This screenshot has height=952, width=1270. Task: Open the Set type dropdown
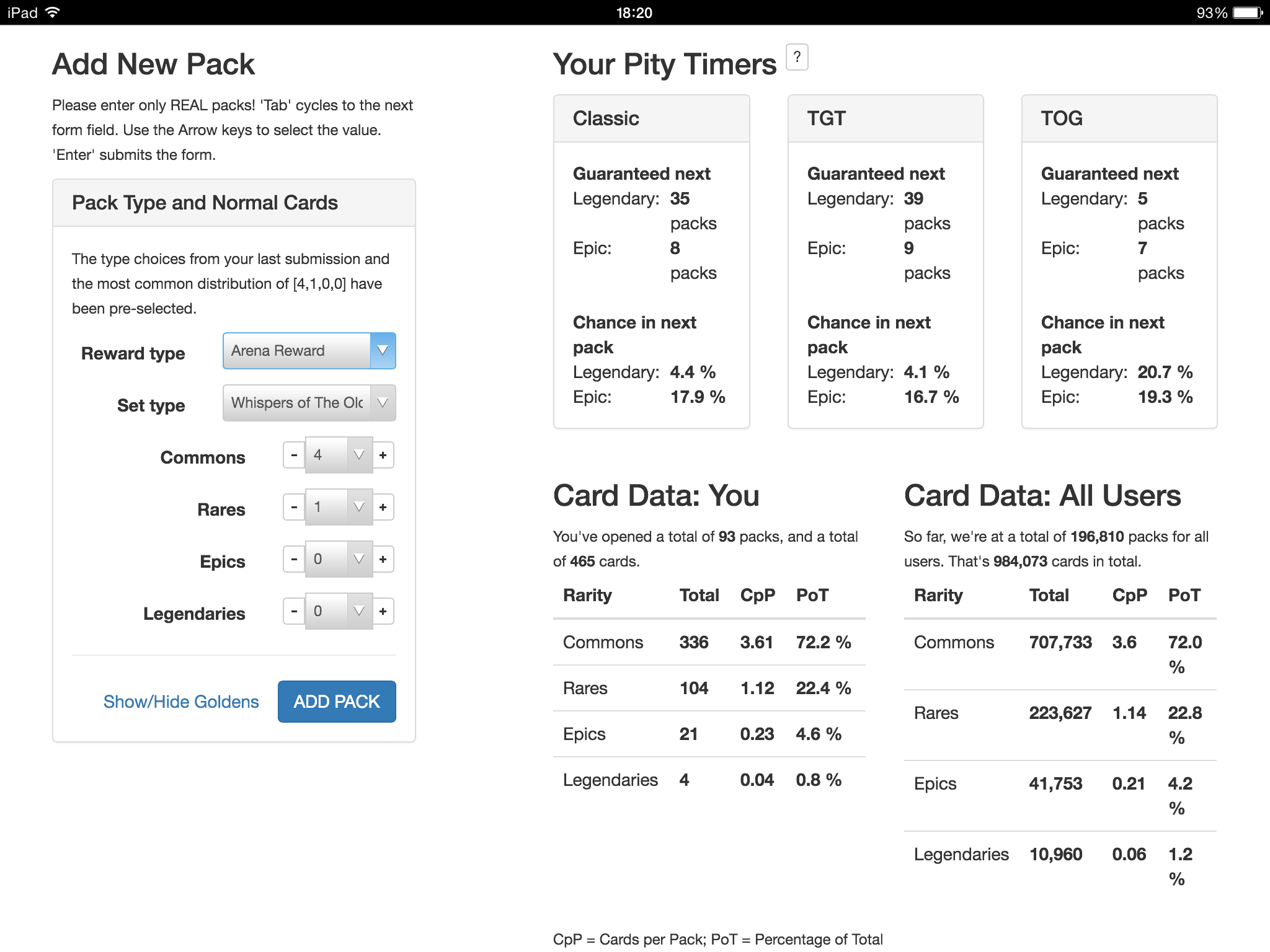(309, 403)
